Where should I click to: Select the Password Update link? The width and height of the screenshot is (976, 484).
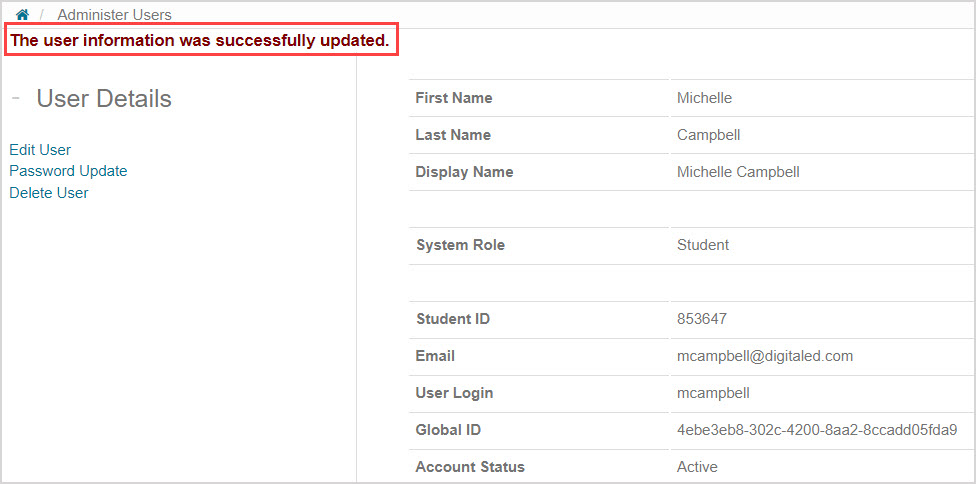click(68, 171)
